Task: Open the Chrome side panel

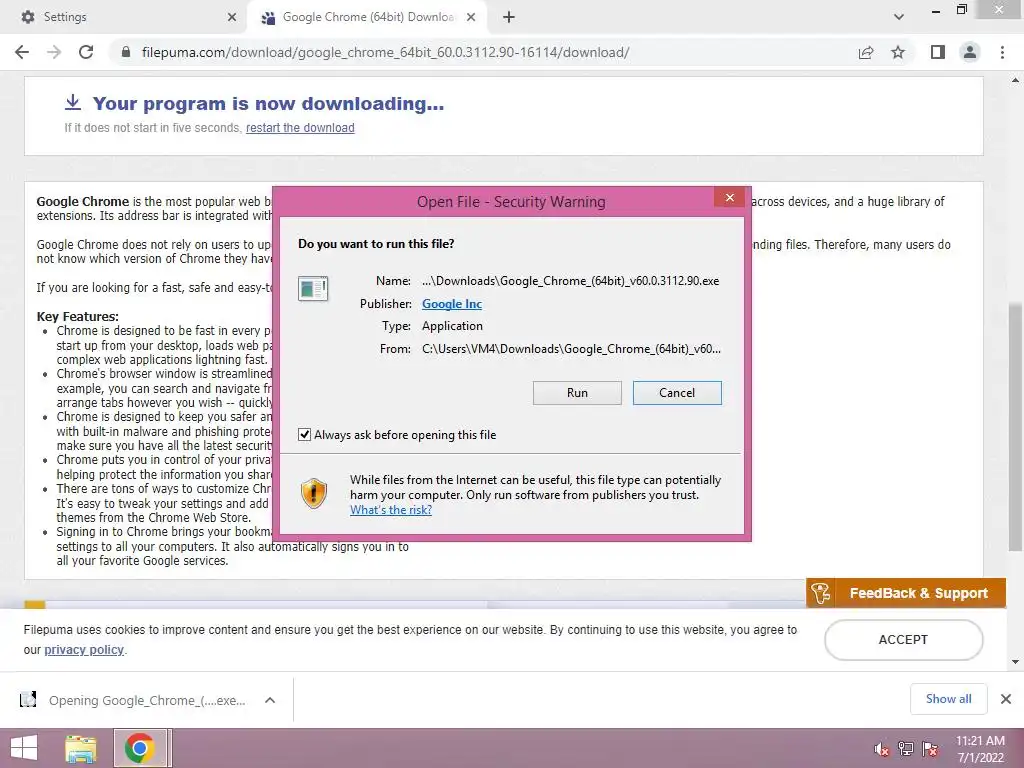Action: tap(938, 52)
